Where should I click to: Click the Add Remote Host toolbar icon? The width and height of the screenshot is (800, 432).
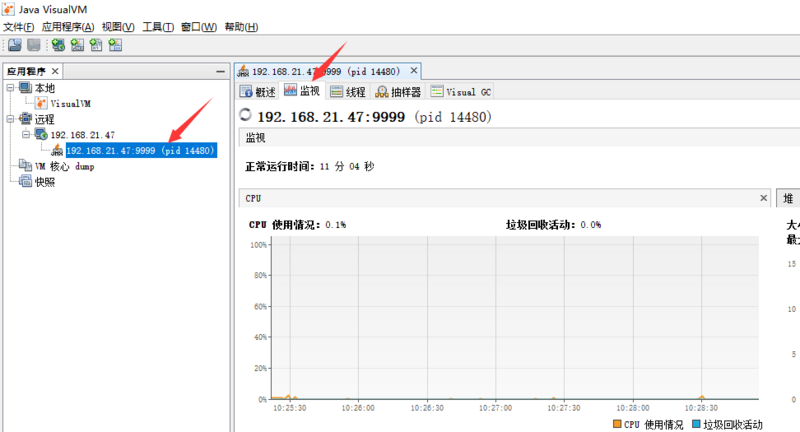point(58,45)
